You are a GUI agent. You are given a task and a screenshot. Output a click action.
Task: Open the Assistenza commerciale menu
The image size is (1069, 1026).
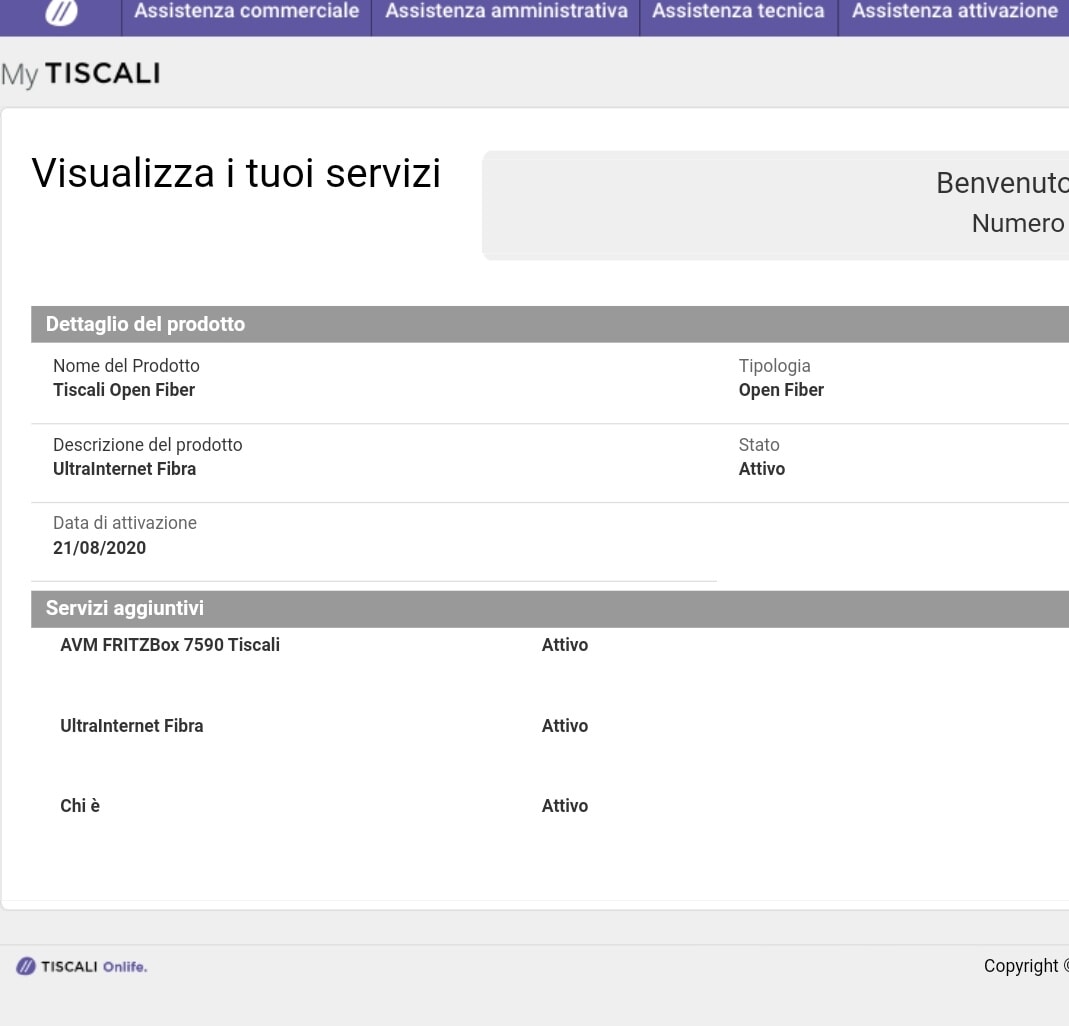point(246,11)
